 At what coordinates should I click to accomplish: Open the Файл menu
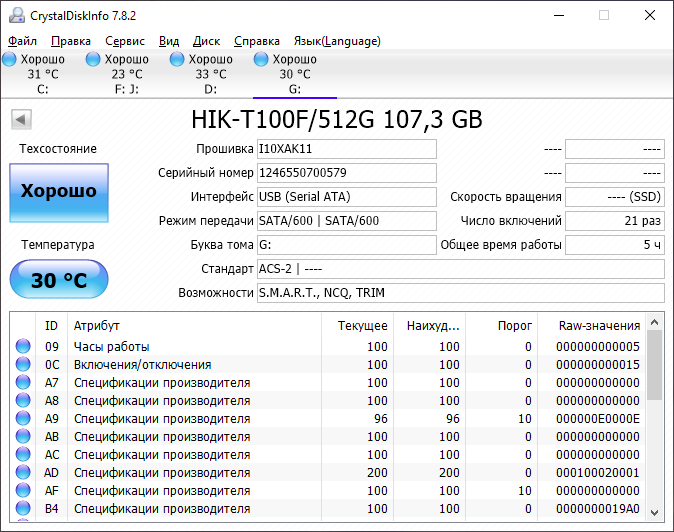22,41
